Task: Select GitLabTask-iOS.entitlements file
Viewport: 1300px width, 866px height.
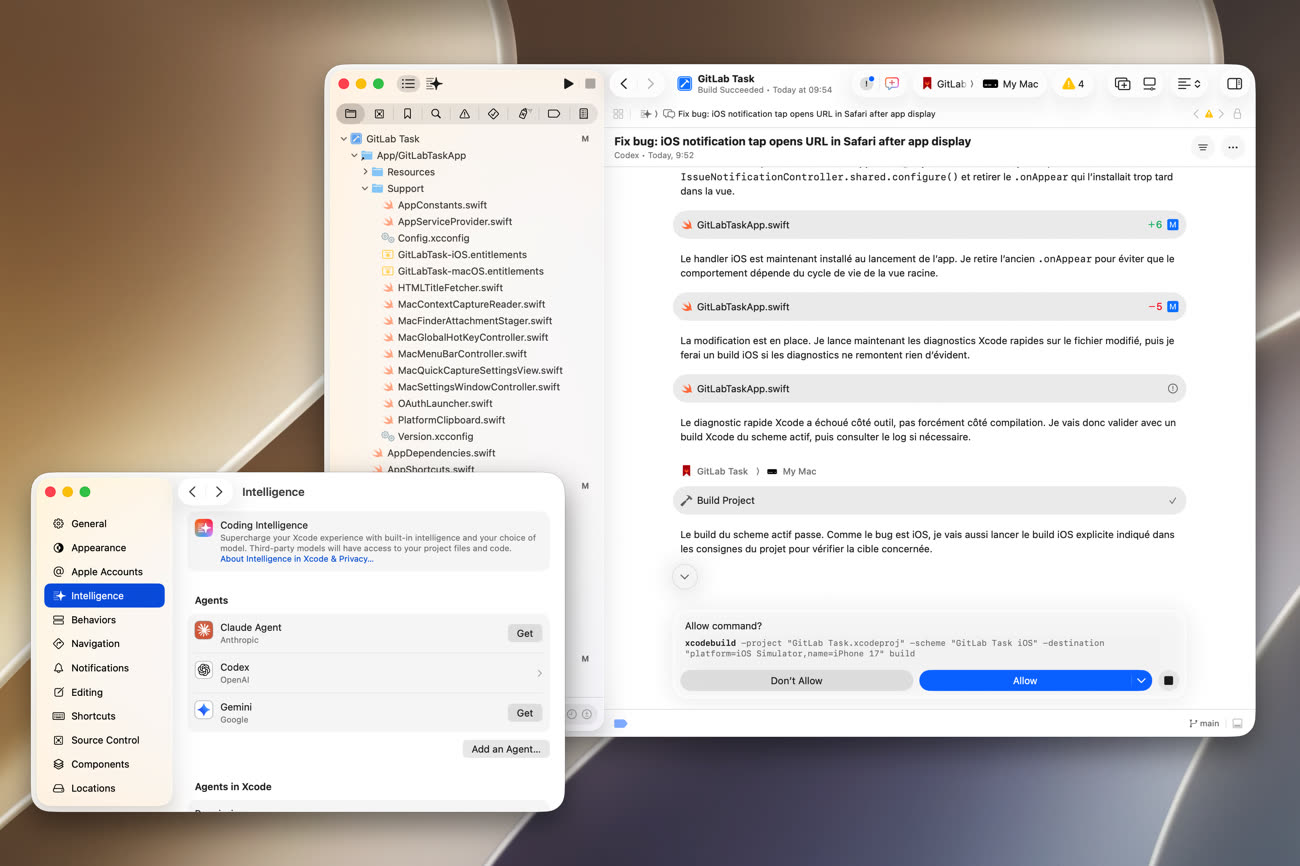Action: [462, 255]
